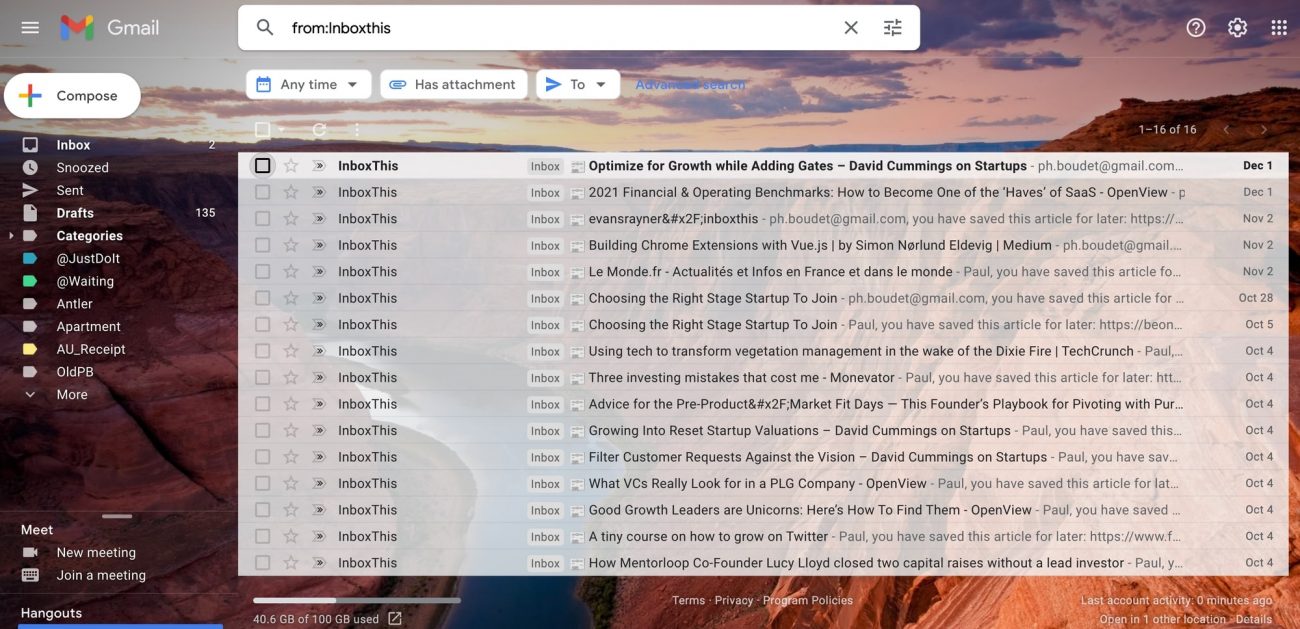The height and width of the screenshot is (629, 1300).
Task: Select the 'Optimize for Growth' email checkbox
Action: [262, 166]
